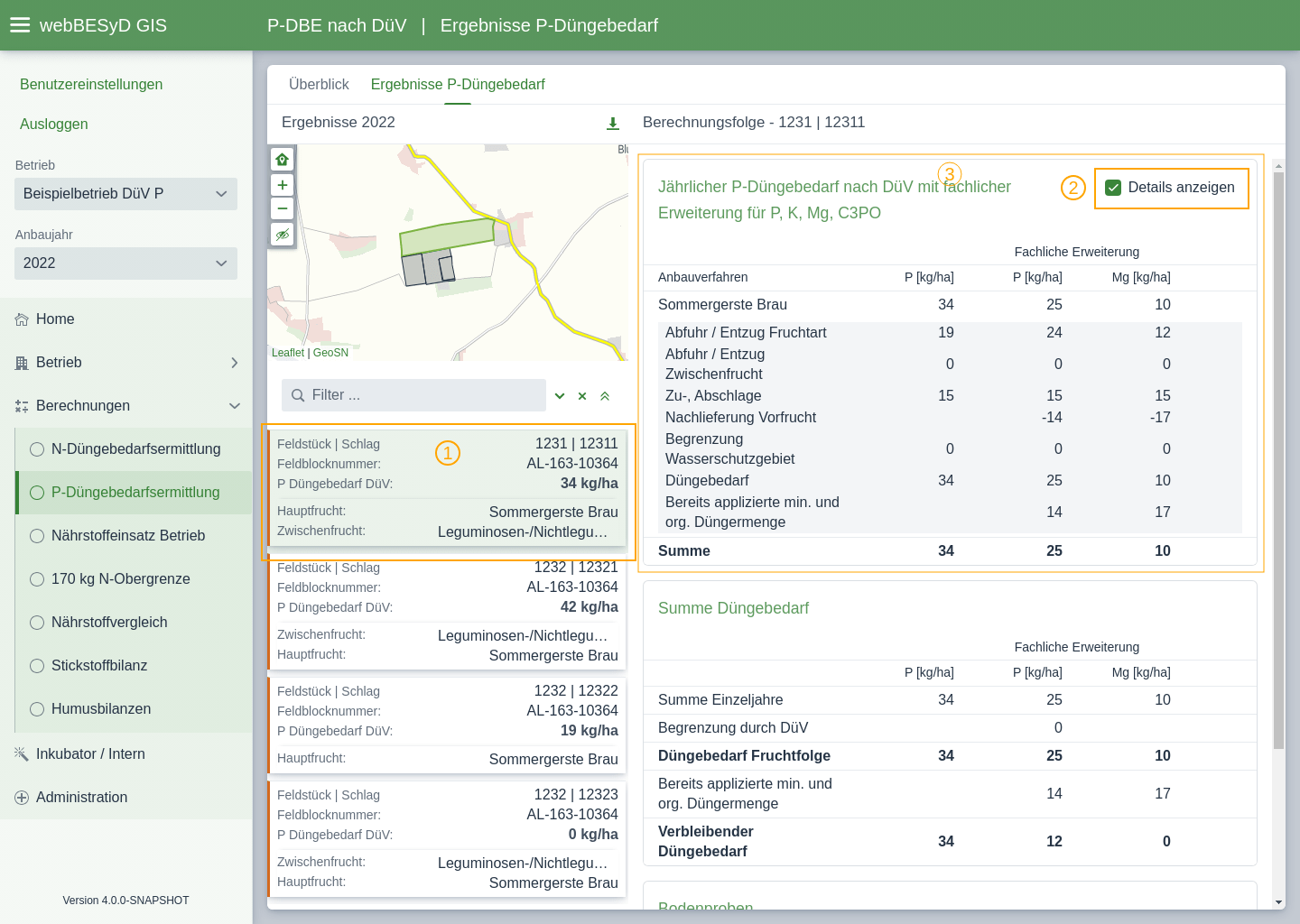Viewport: 1300px width, 924px height.
Task: Select Nährstoffeinsatz Betrieb radio item
Action: (134, 536)
